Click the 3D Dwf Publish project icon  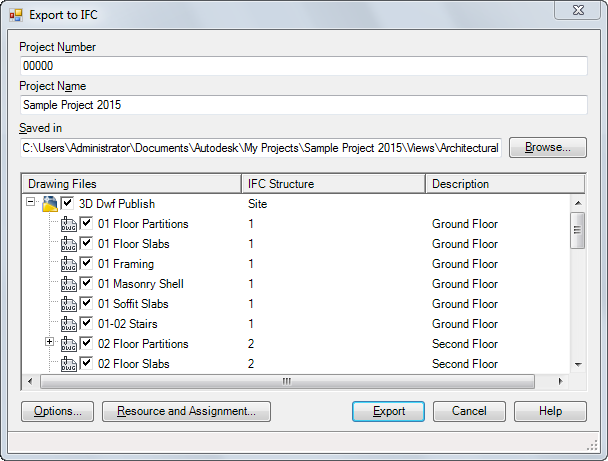(49, 204)
